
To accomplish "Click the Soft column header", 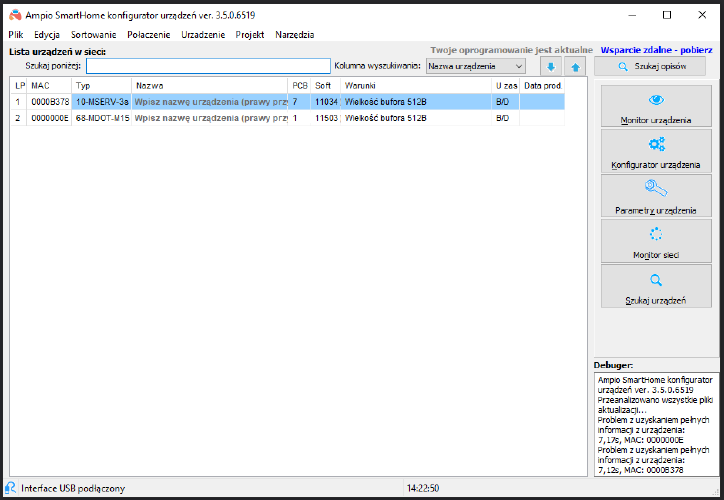I will pos(326,85).
